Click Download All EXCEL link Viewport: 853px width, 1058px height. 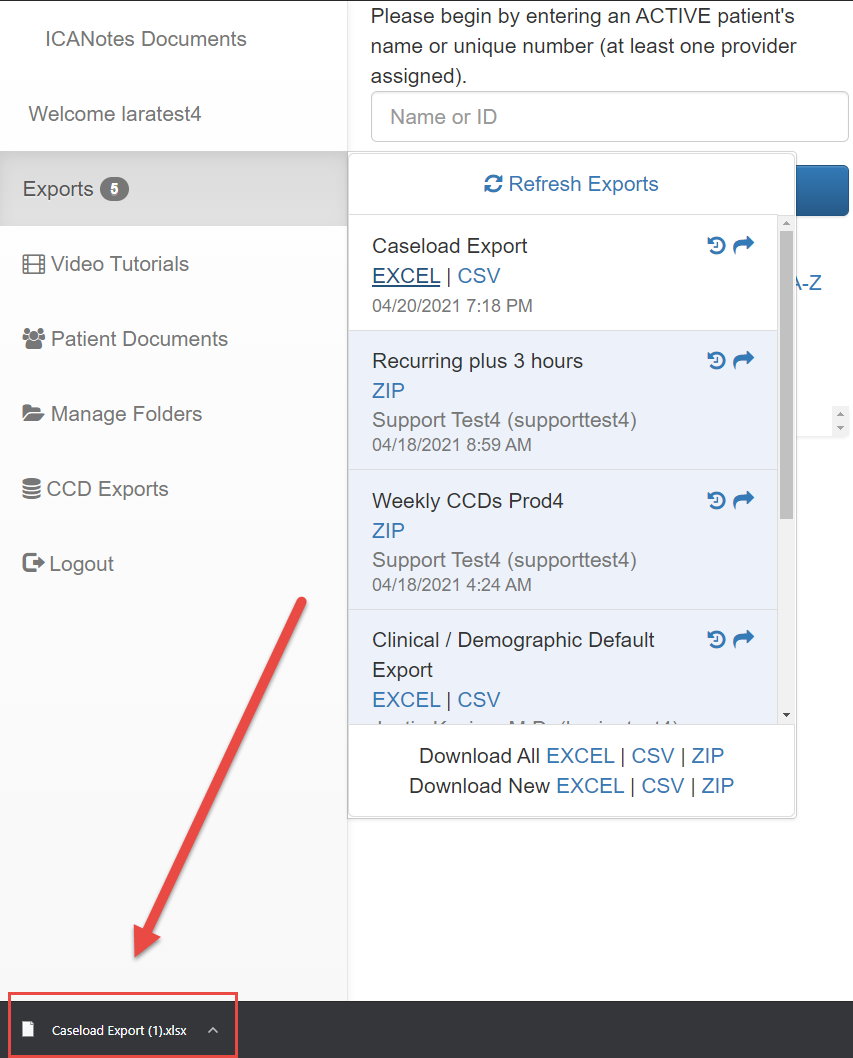pyautogui.click(x=580, y=756)
